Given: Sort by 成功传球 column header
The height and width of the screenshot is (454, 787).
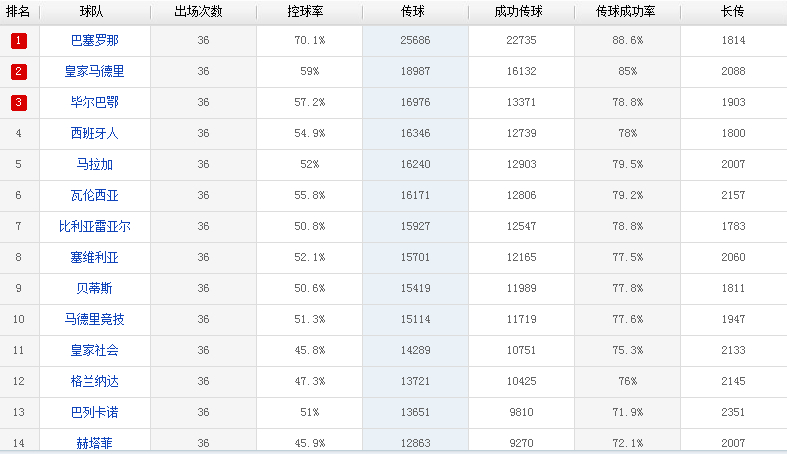Looking at the screenshot, I should 518,12.
